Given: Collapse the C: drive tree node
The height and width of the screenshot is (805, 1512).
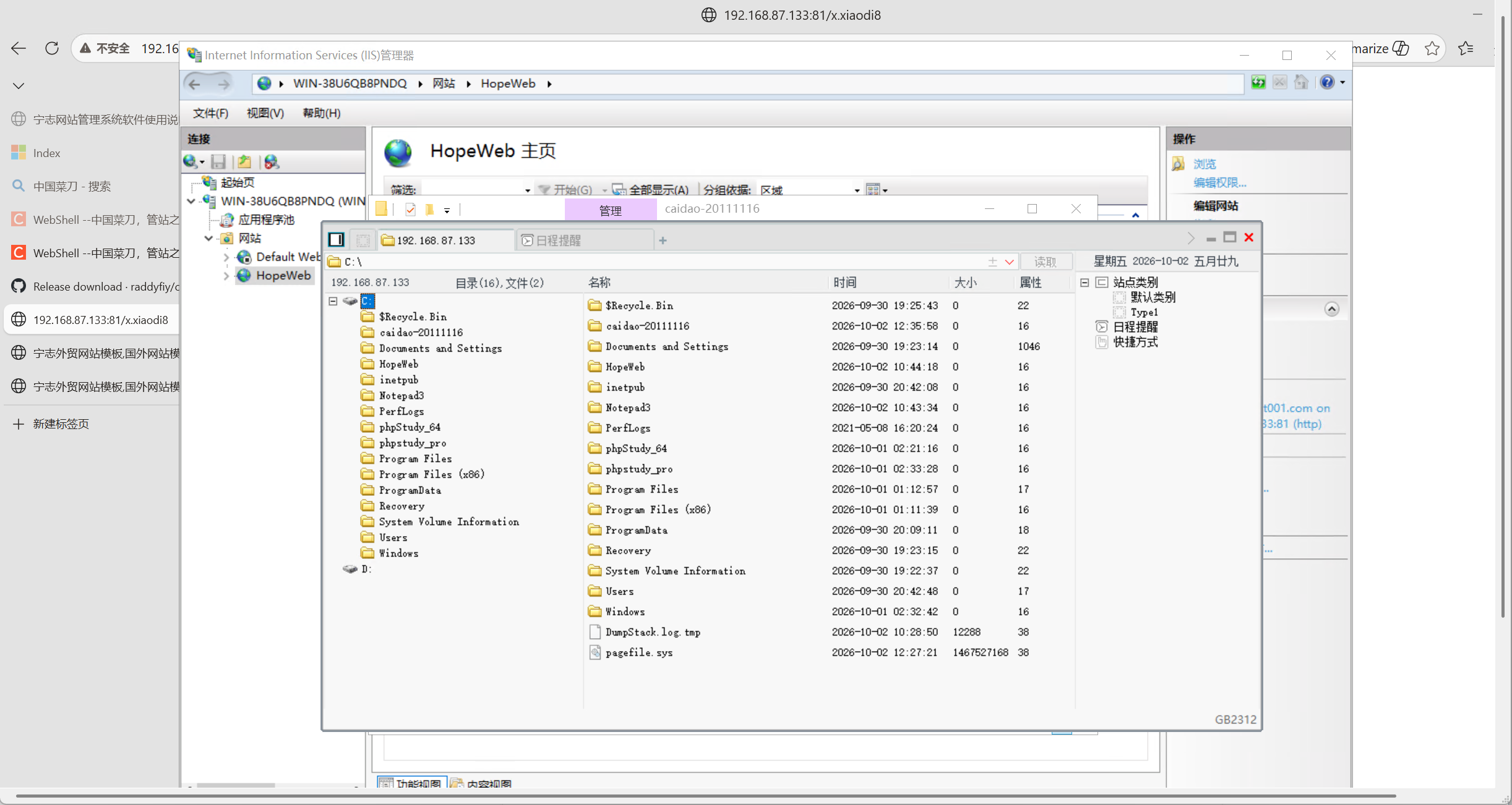Looking at the screenshot, I should (x=333, y=301).
